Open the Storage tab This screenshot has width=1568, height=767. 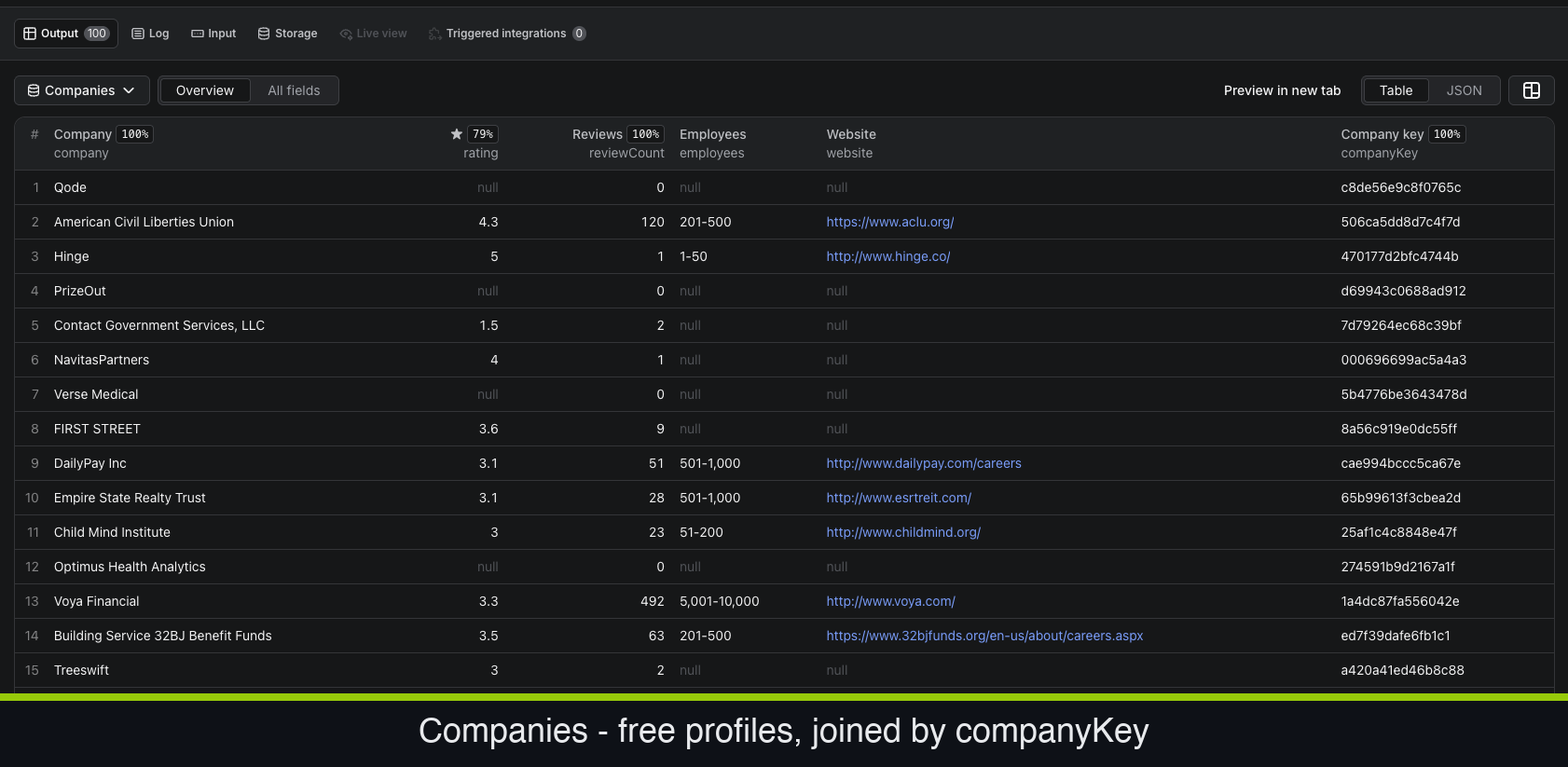(x=287, y=34)
